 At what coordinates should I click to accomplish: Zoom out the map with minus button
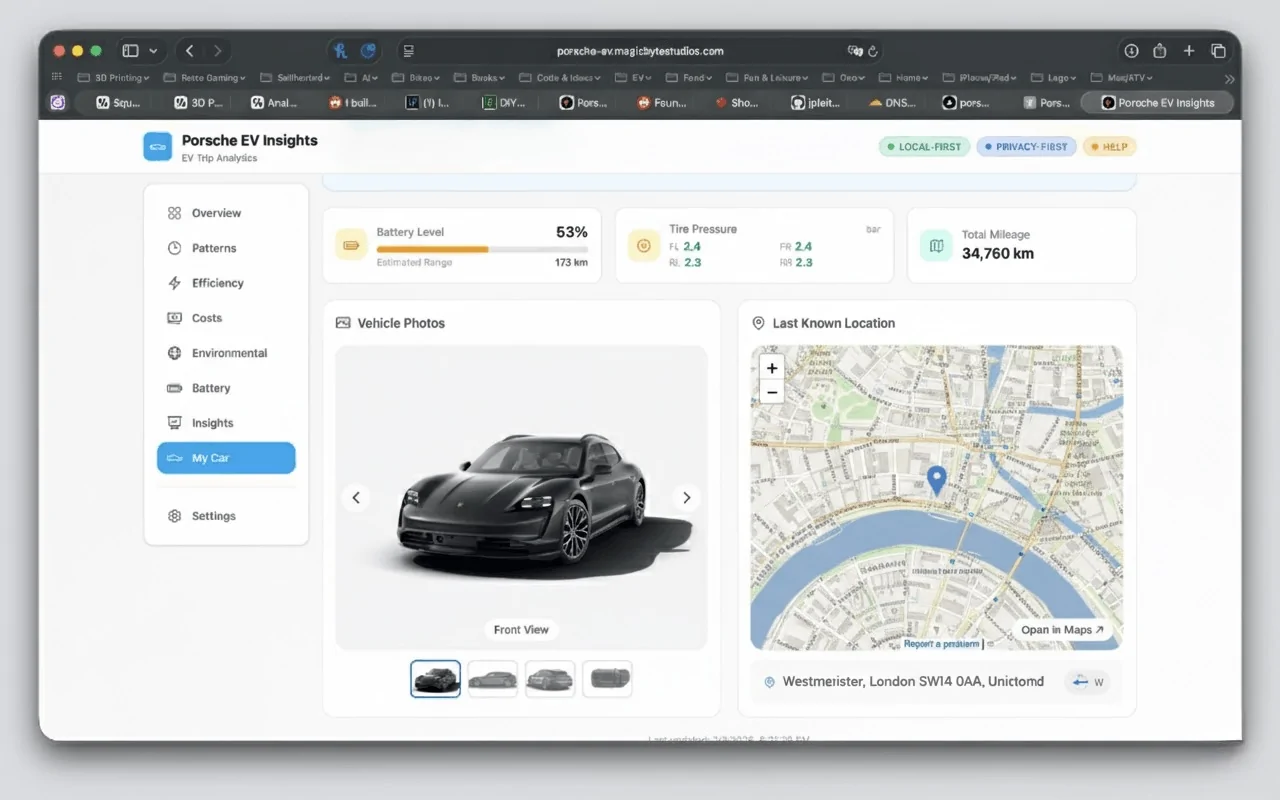pos(771,392)
